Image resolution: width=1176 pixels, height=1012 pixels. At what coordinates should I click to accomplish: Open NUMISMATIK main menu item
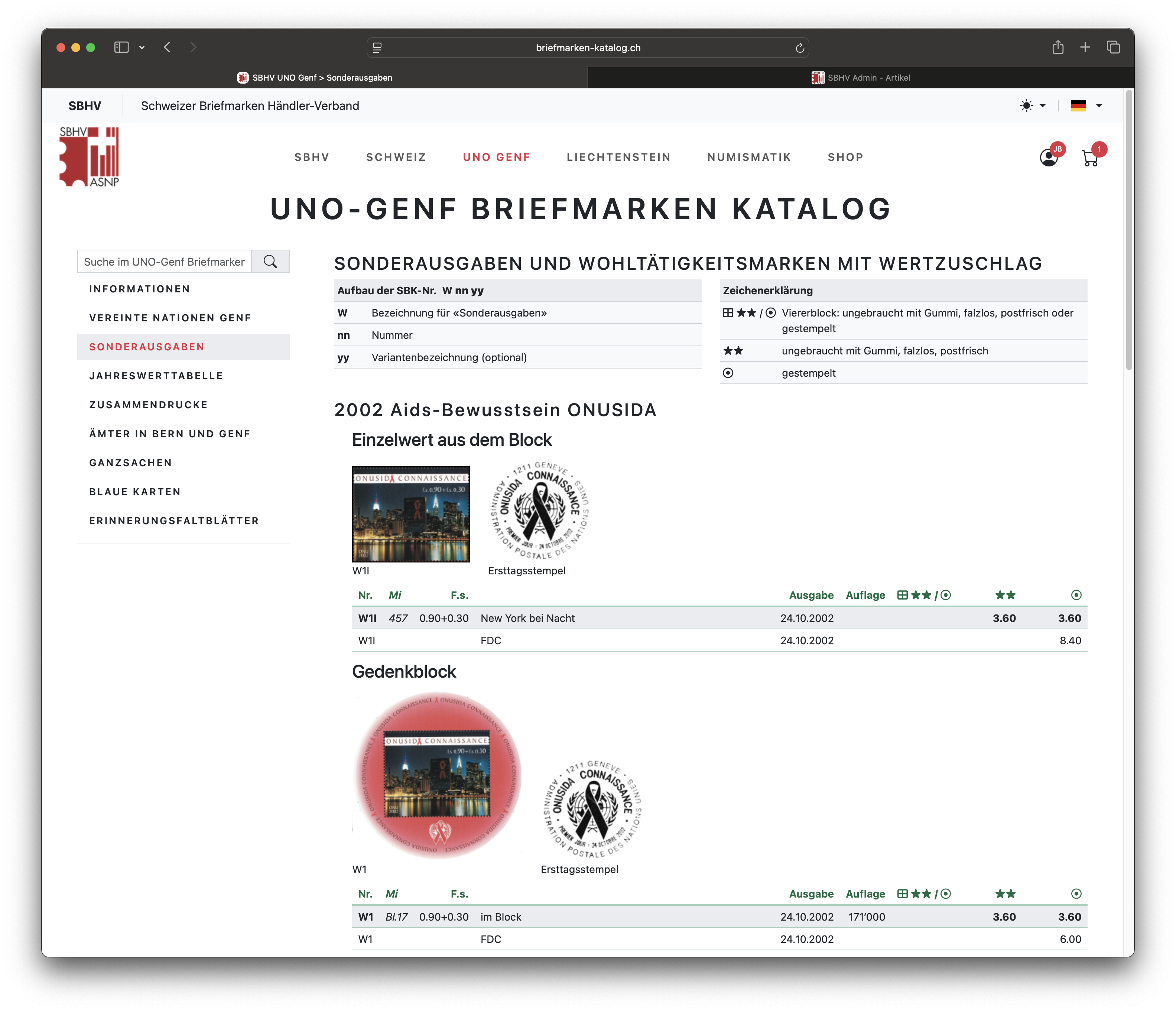pos(749,157)
